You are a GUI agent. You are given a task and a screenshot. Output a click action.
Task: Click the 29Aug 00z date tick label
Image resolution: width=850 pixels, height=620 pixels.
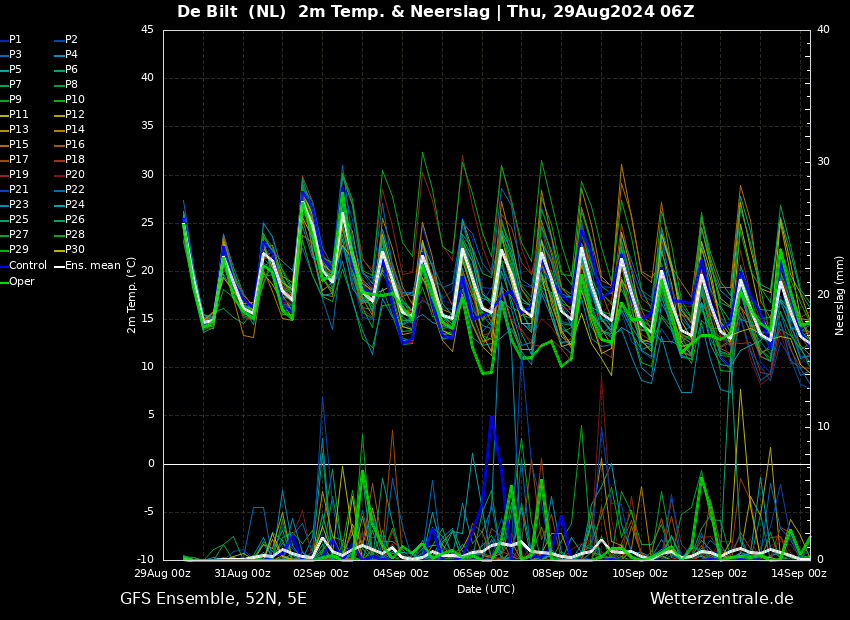click(163, 573)
